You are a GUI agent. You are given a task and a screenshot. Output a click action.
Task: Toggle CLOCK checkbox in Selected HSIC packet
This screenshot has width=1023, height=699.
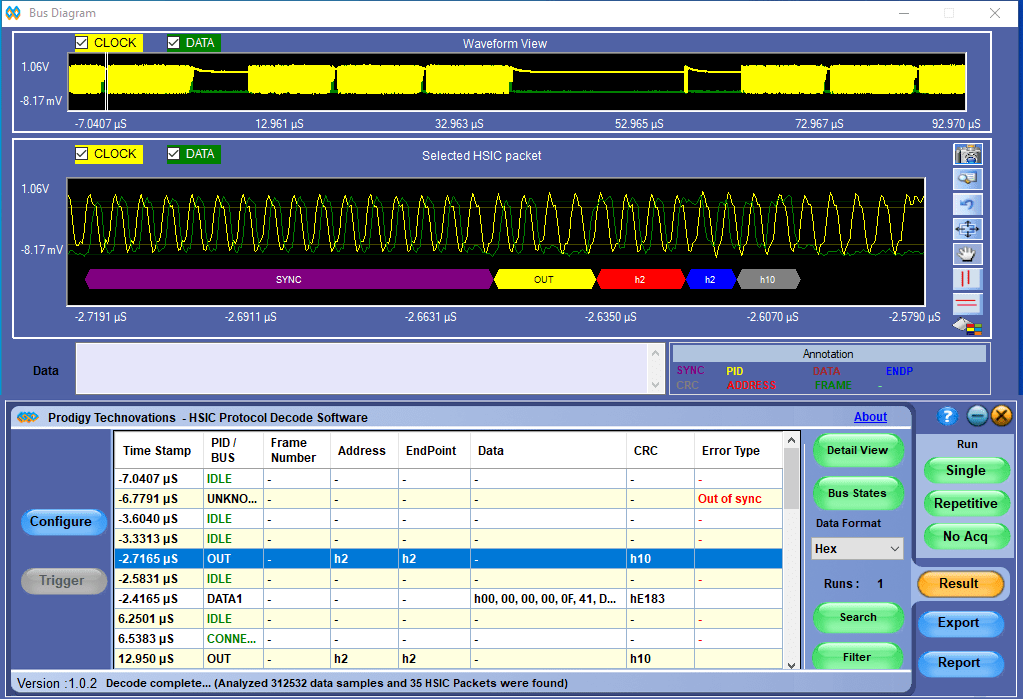(83, 154)
